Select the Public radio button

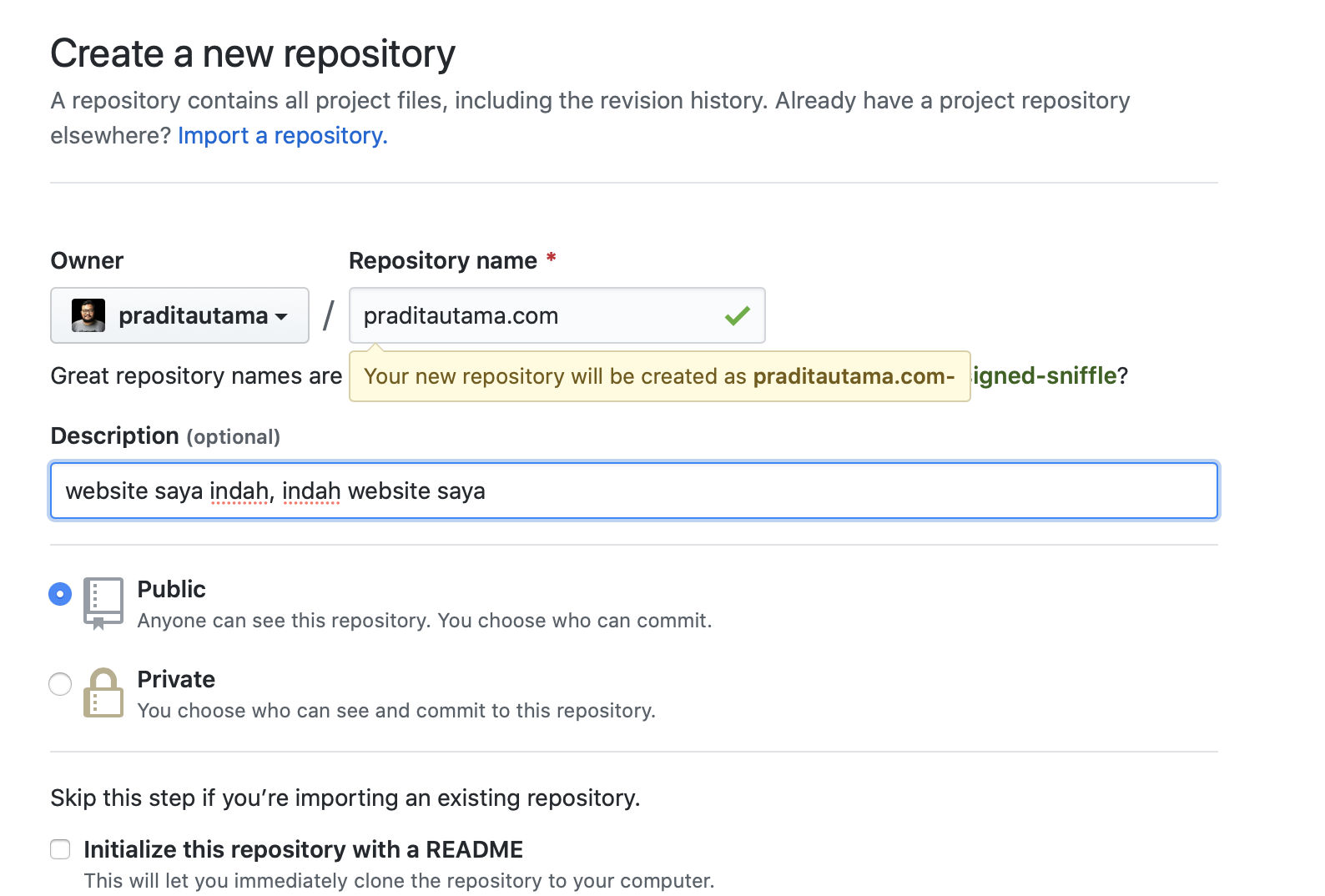point(60,594)
